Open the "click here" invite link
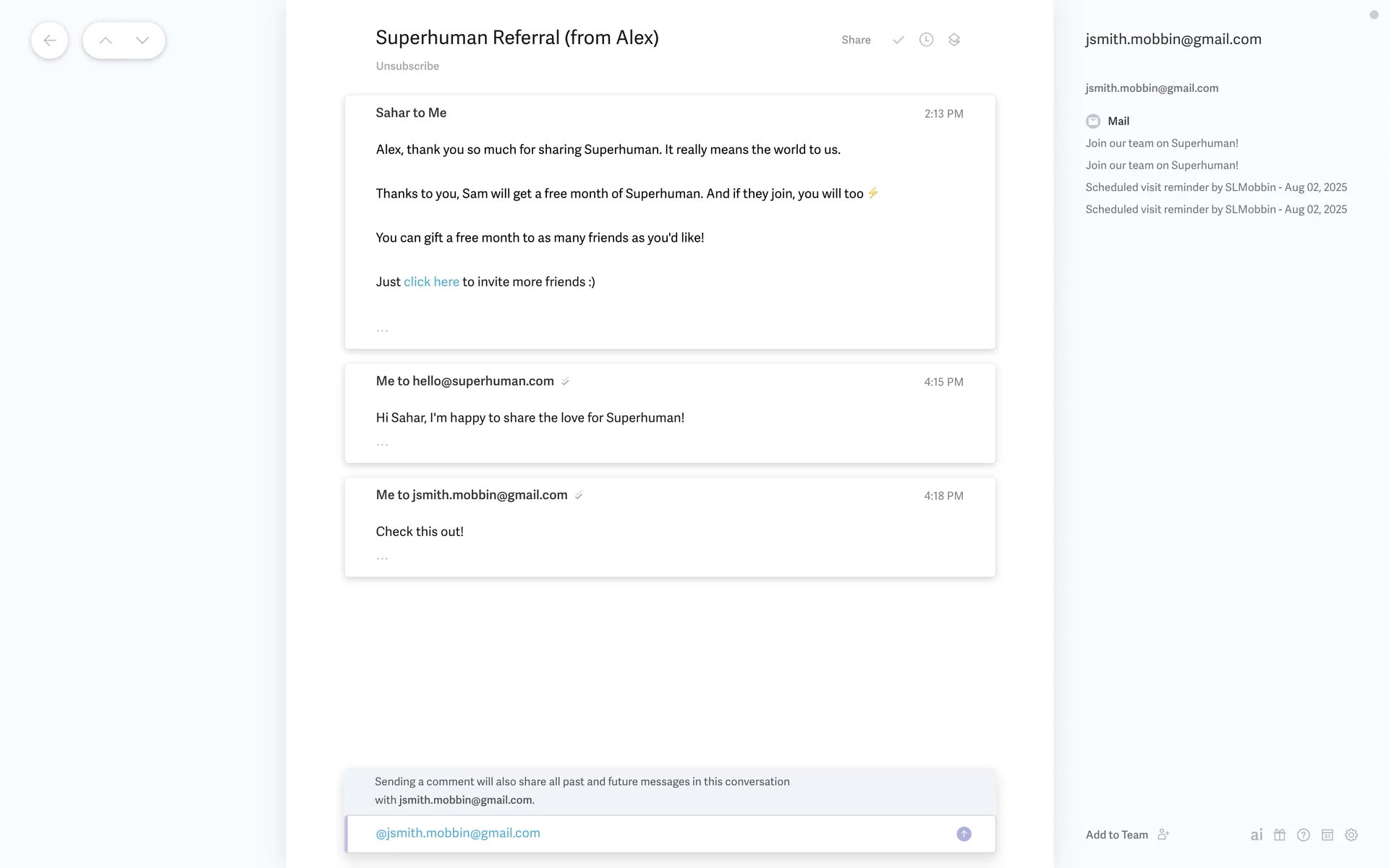This screenshot has width=1389, height=868. pos(431,282)
